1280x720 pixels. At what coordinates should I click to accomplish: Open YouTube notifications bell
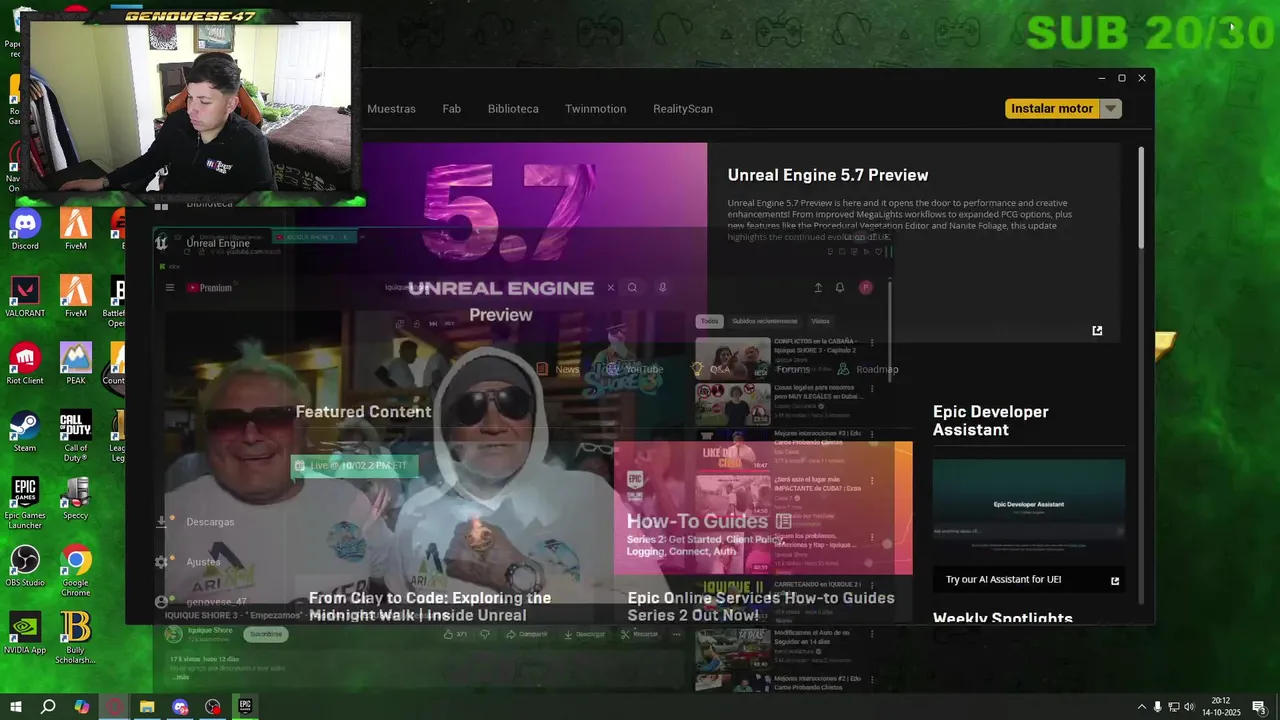(x=840, y=288)
